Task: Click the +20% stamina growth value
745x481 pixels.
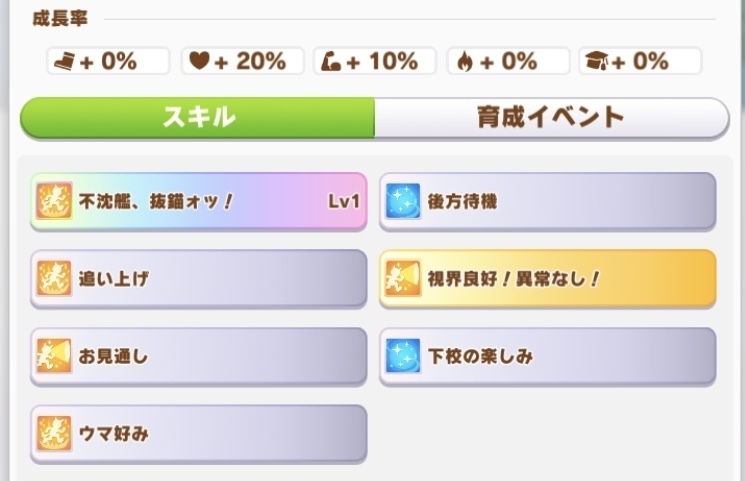Action: click(246, 61)
